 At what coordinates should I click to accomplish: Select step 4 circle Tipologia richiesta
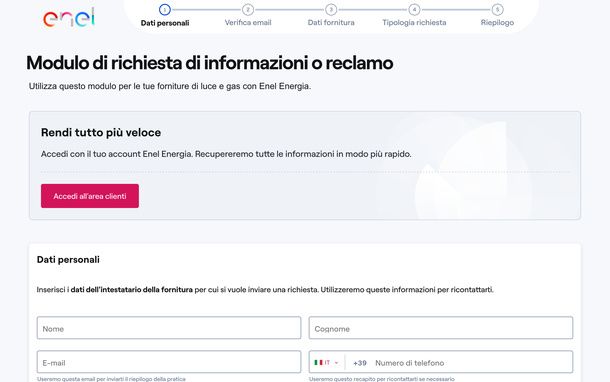[414, 9]
